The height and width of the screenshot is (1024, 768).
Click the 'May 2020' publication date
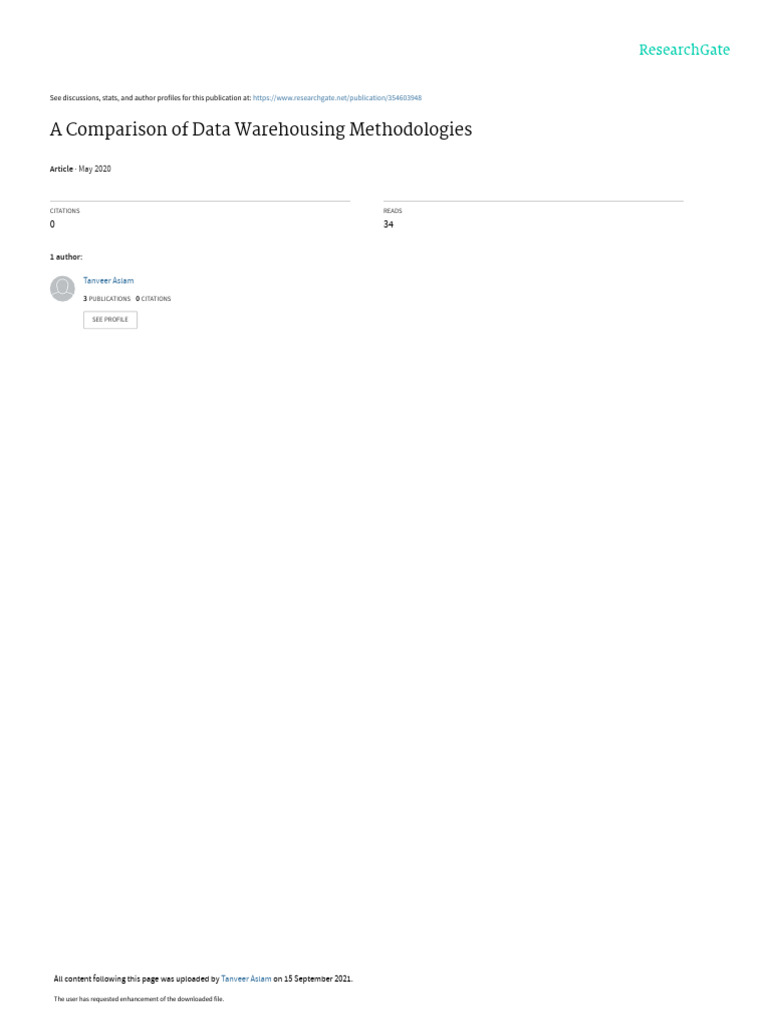[95, 169]
